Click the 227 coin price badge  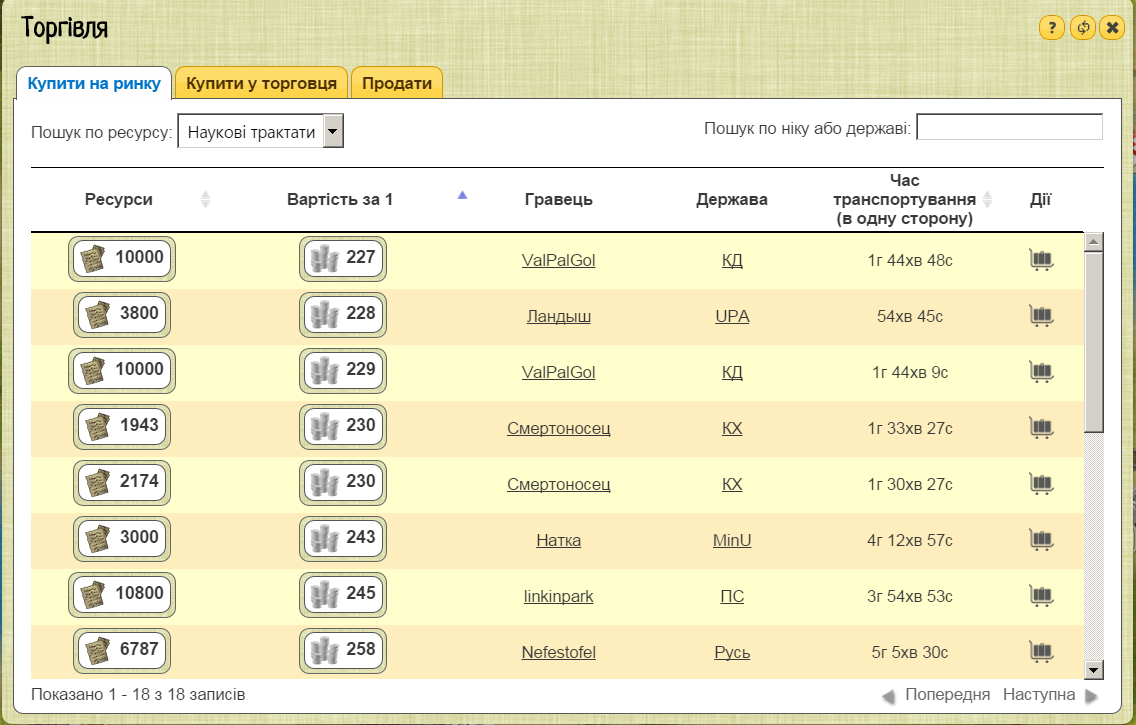point(343,259)
